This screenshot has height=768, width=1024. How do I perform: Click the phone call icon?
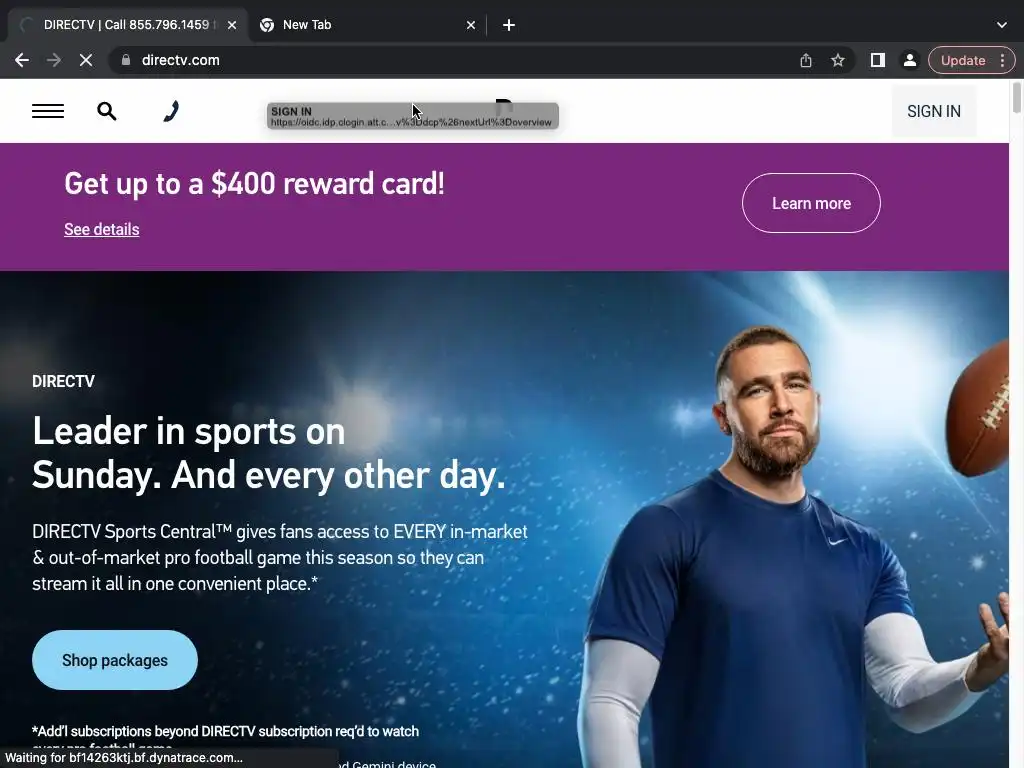(171, 111)
